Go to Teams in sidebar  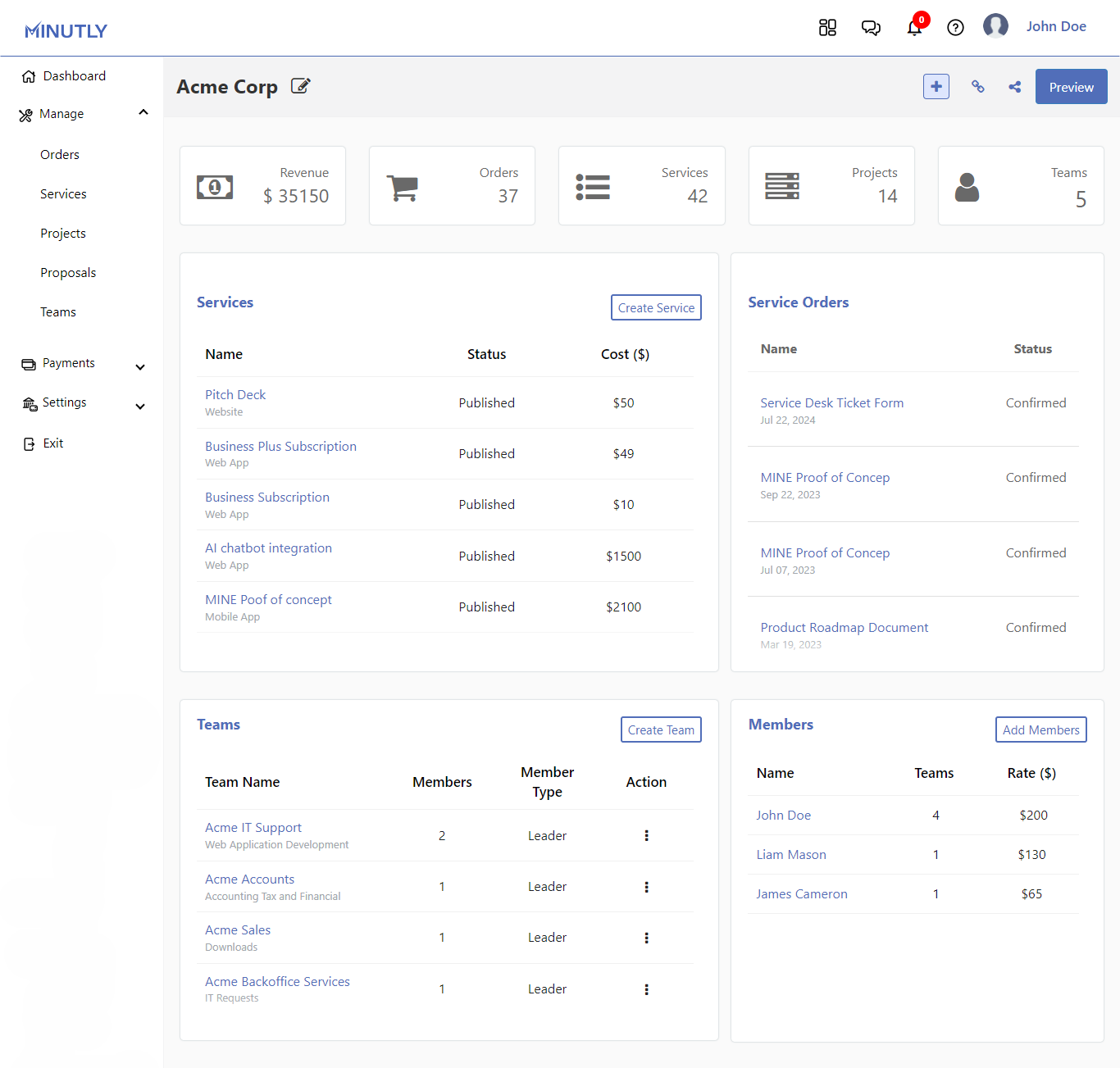click(58, 312)
